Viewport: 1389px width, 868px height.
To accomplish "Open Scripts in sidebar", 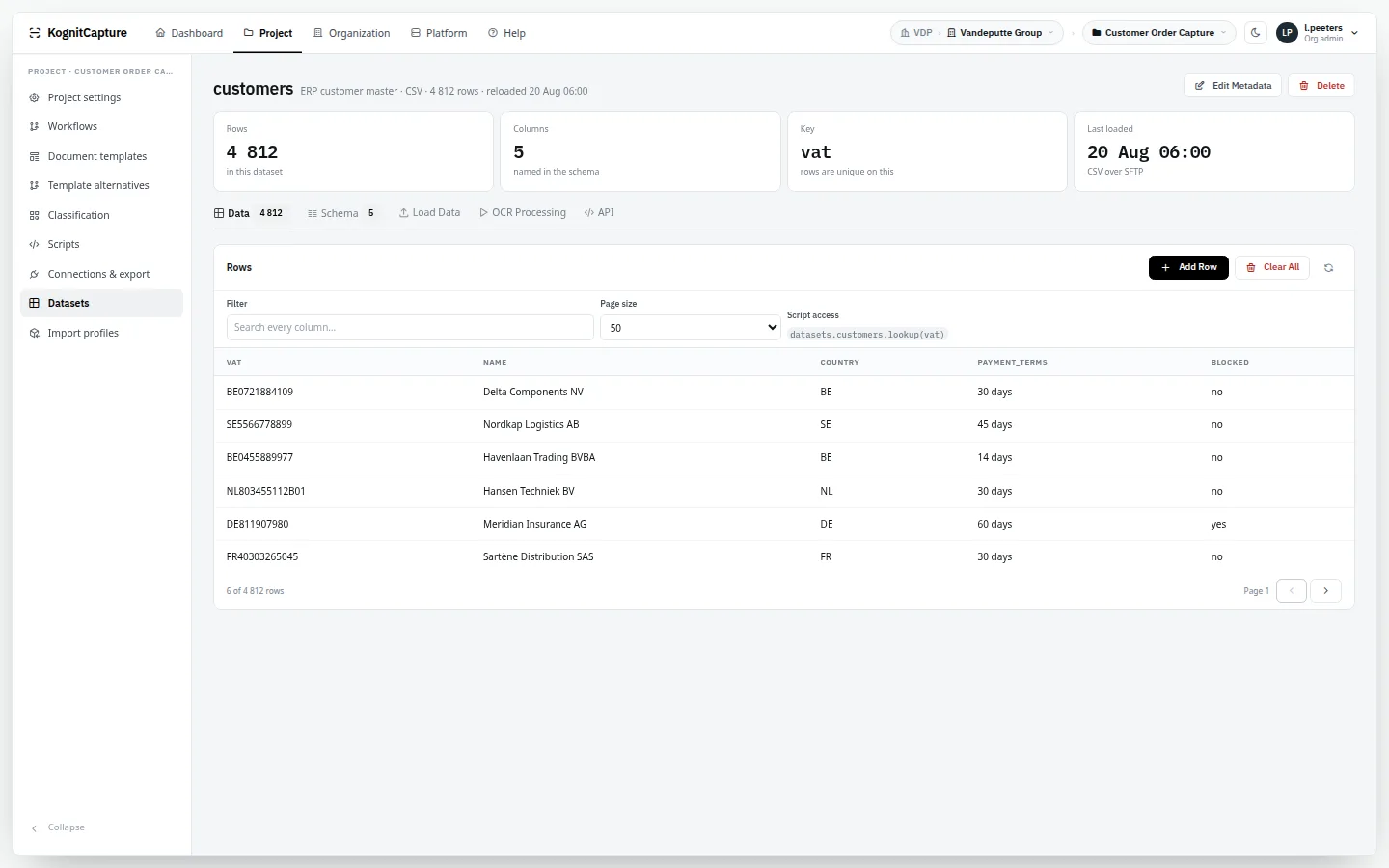I will tap(101, 244).
